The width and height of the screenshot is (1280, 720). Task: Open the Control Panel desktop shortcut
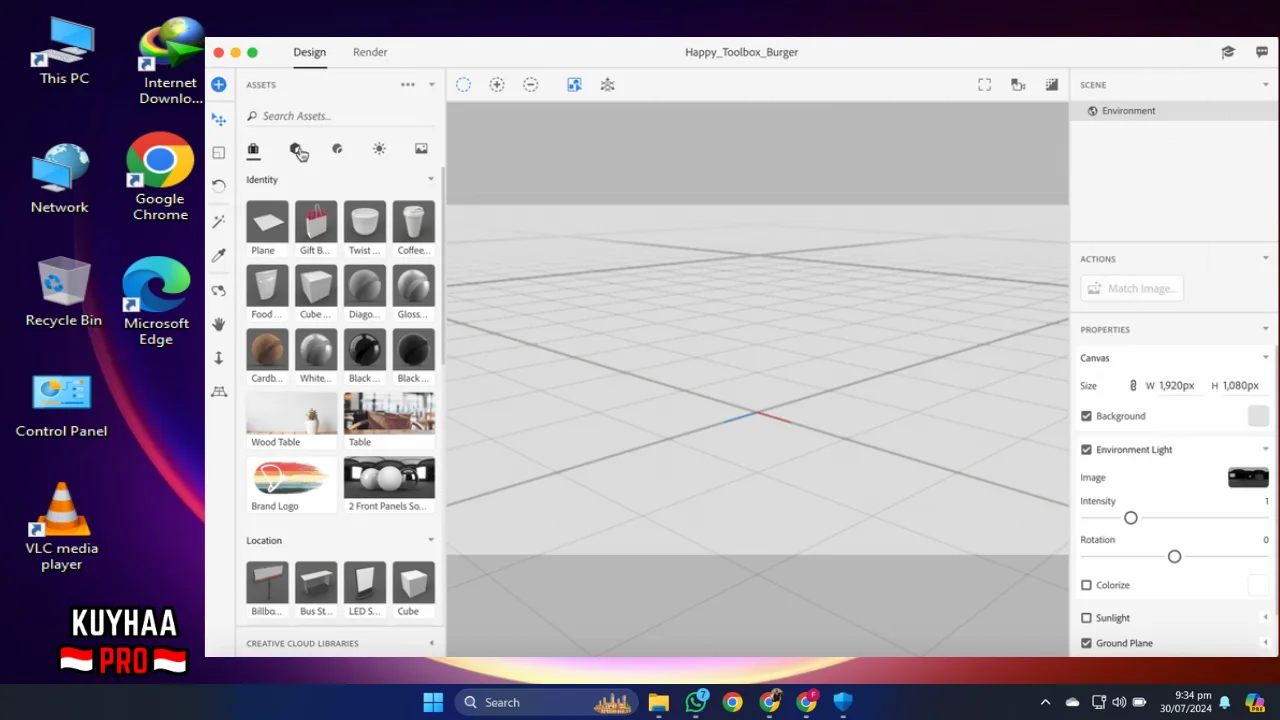[61, 406]
